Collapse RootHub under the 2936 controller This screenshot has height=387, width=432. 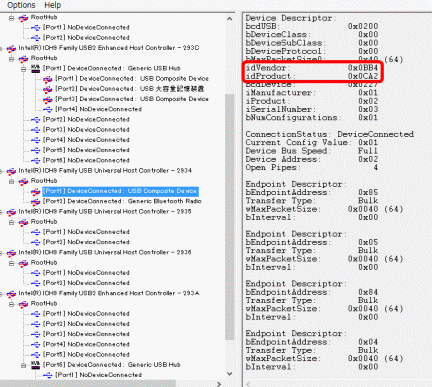[x=12, y=263]
